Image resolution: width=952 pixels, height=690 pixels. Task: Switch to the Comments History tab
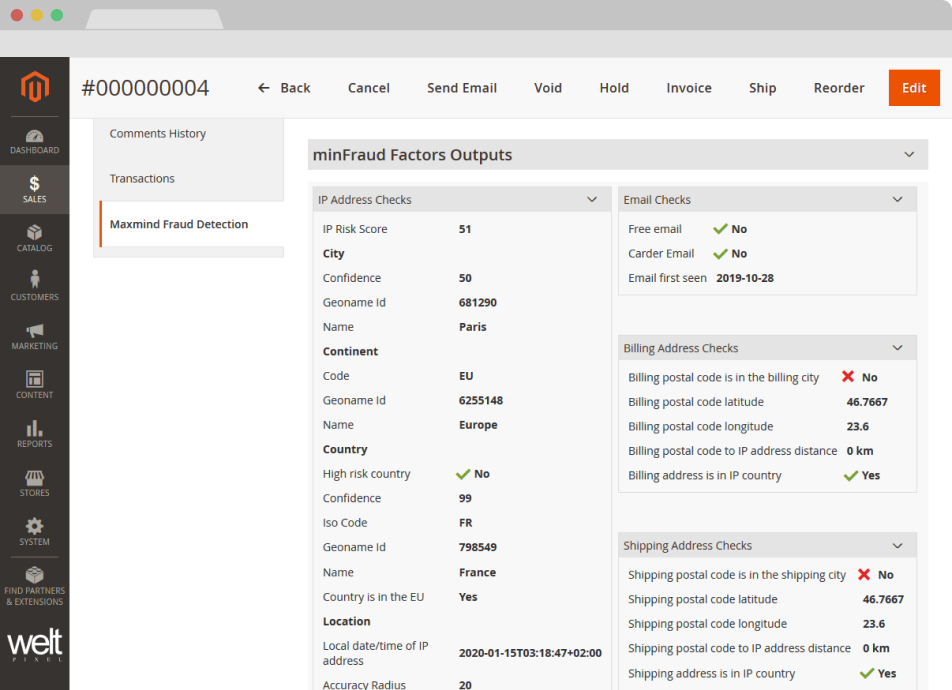coord(158,134)
